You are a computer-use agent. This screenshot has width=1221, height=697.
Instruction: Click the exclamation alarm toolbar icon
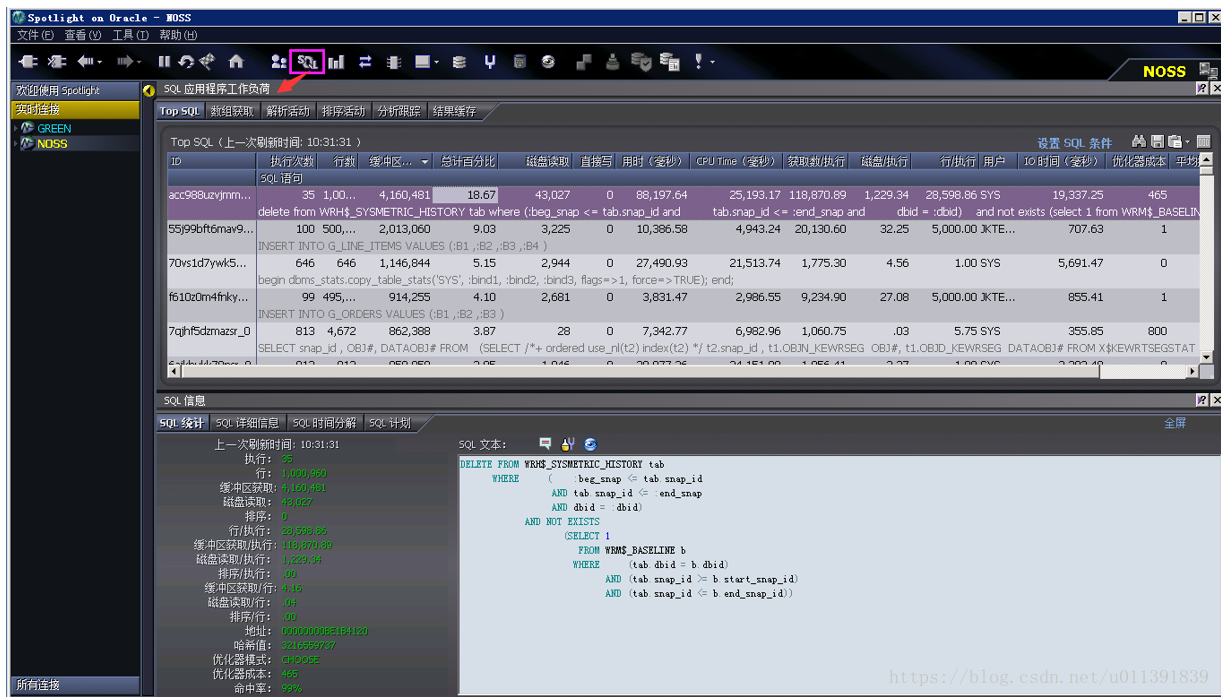tap(699, 62)
